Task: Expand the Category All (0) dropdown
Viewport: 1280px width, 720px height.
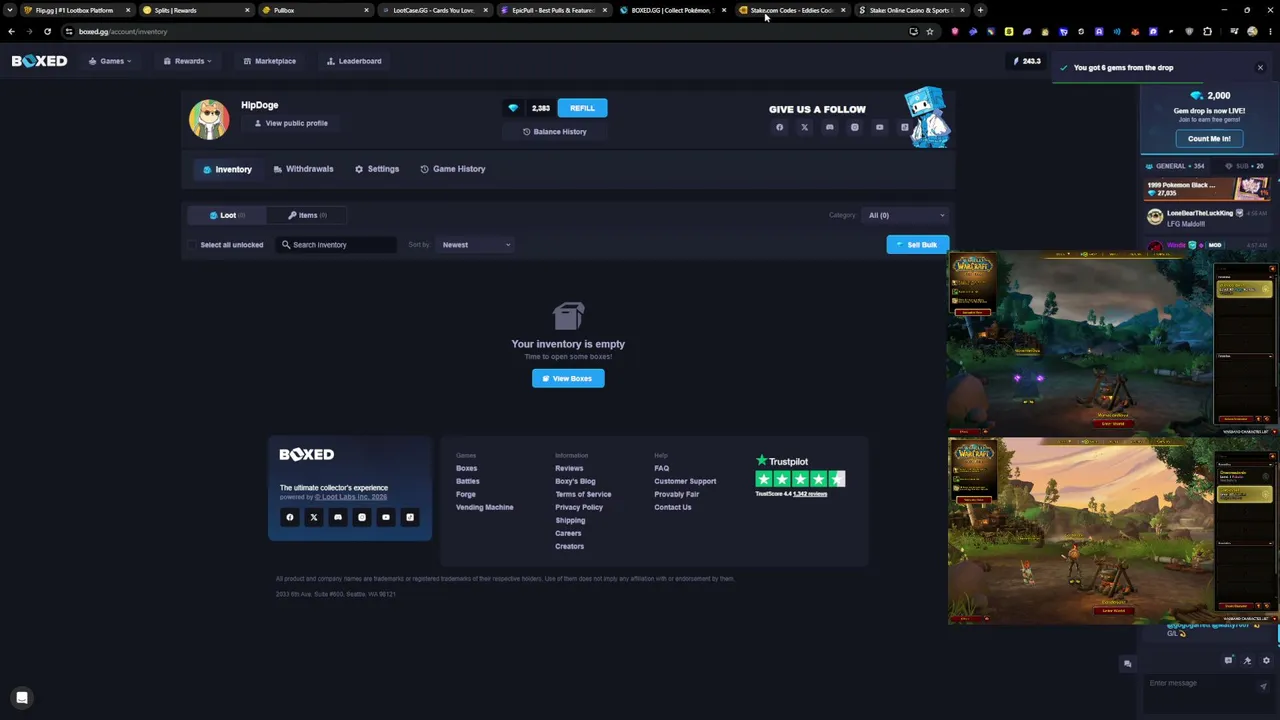Action: tap(905, 215)
